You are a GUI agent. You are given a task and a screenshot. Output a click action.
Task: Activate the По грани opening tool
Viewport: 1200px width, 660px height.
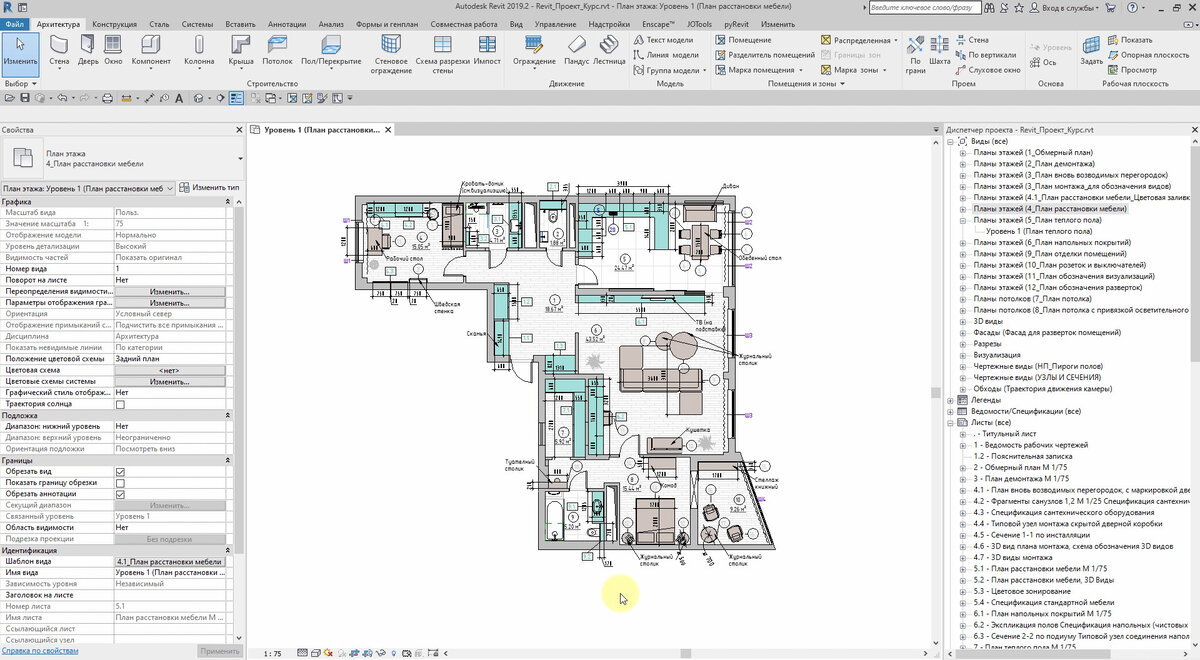[916, 55]
